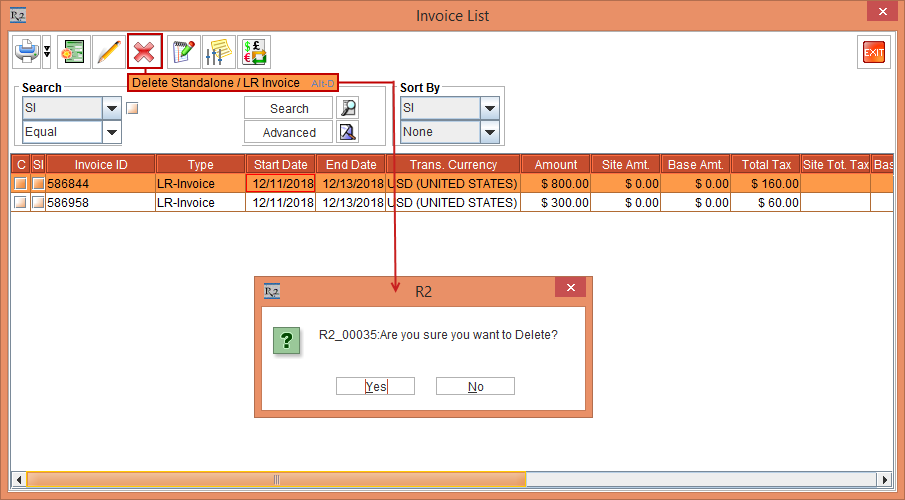Image resolution: width=905 pixels, height=500 pixels.
Task: Click the Amount column header
Action: 556,164
